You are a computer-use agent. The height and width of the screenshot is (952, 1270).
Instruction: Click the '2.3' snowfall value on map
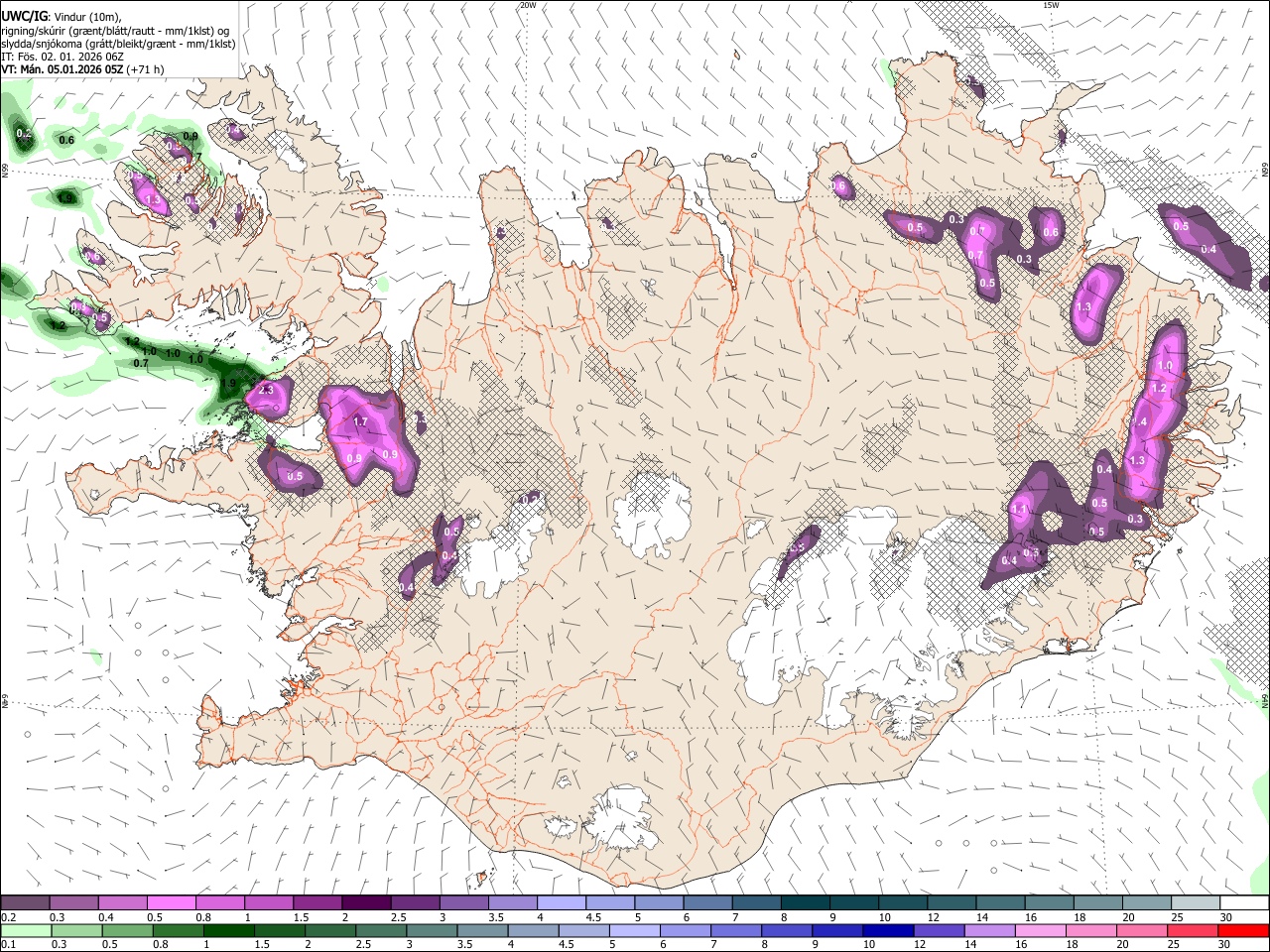(x=266, y=391)
